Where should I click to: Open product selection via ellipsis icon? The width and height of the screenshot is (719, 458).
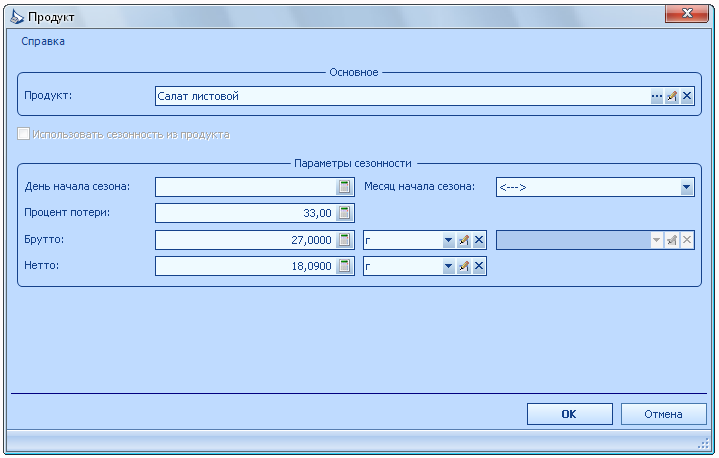click(x=657, y=96)
